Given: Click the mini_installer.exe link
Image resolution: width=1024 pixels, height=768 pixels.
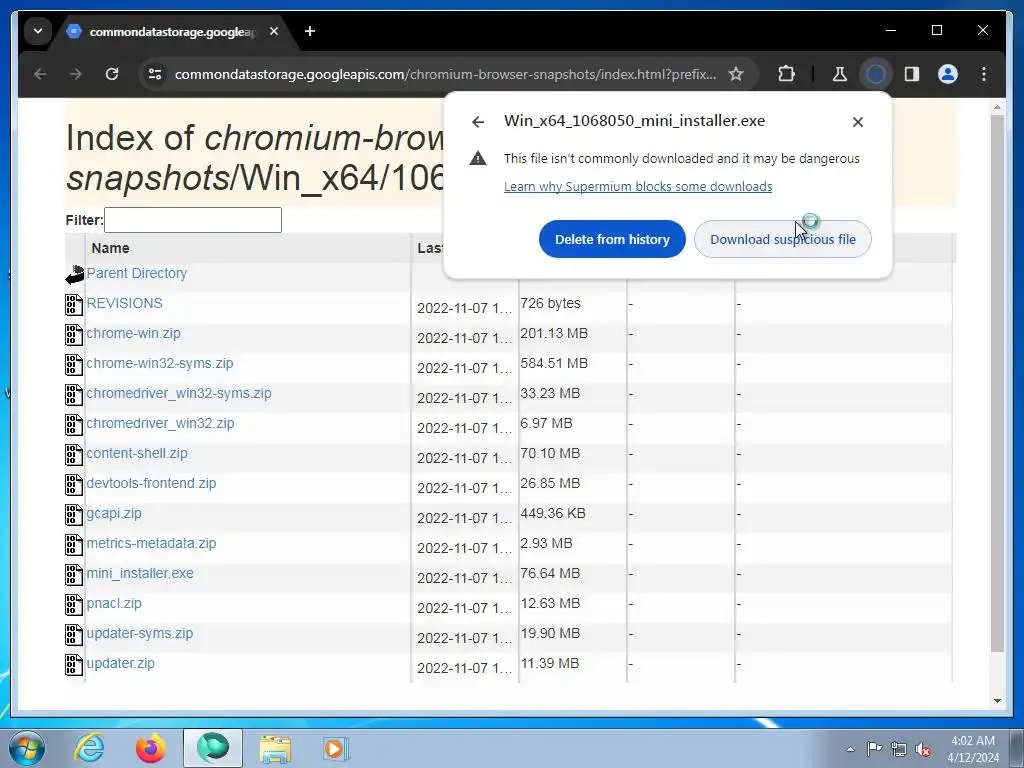Looking at the screenshot, I should click(x=140, y=573).
